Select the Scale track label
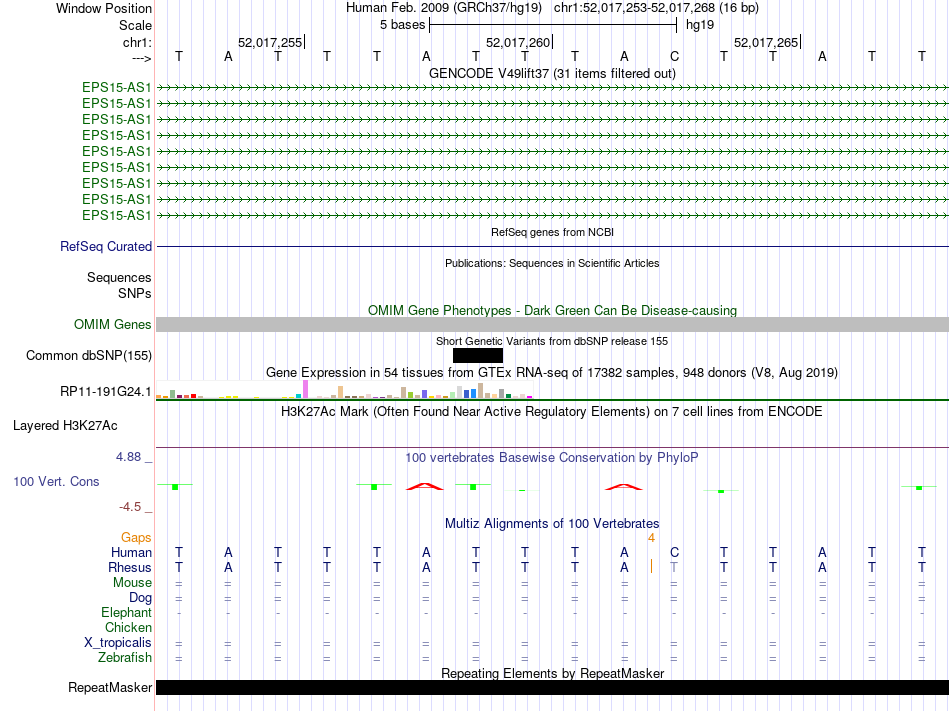 point(135,25)
